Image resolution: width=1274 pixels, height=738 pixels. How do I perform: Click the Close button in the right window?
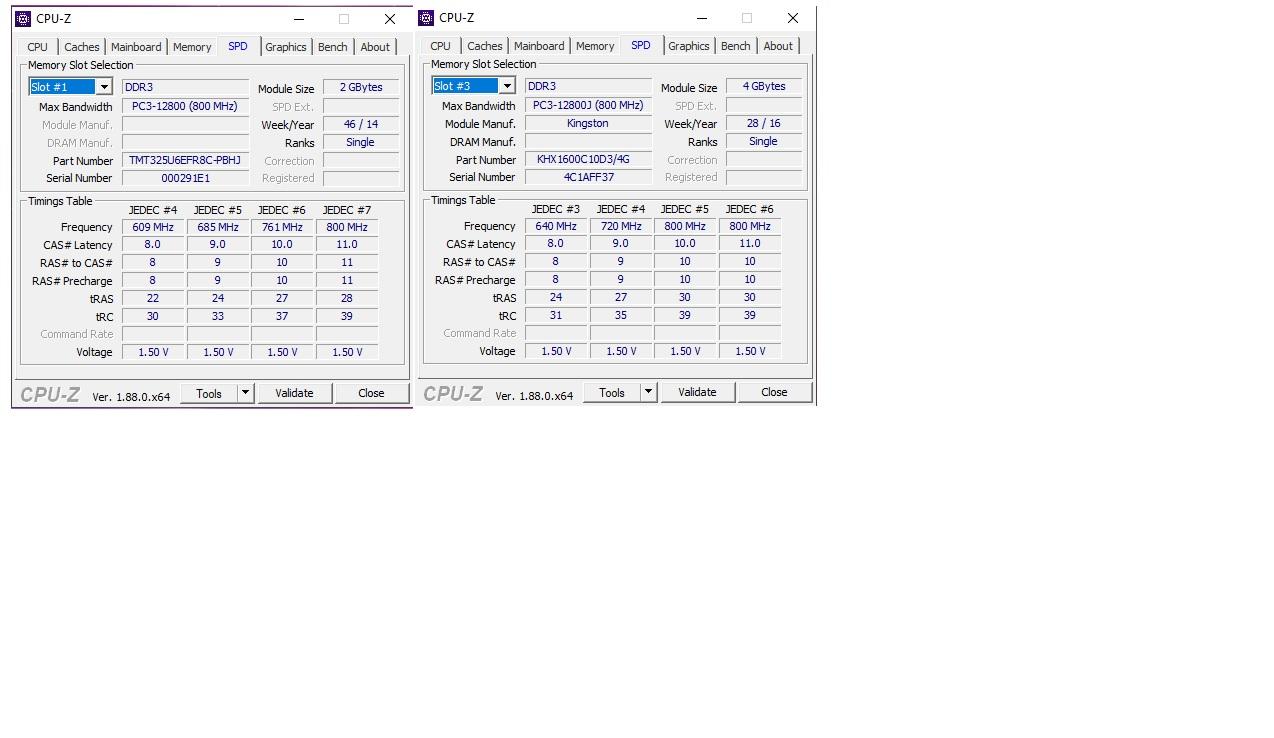(x=774, y=392)
